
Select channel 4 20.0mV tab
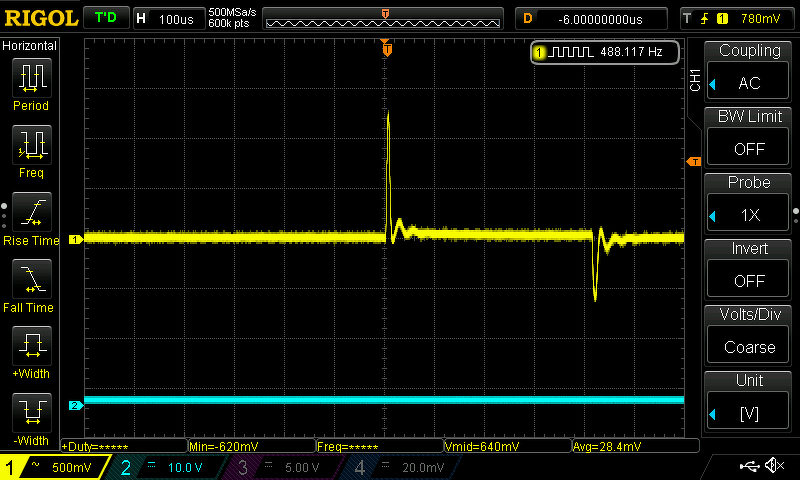click(x=403, y=467)
